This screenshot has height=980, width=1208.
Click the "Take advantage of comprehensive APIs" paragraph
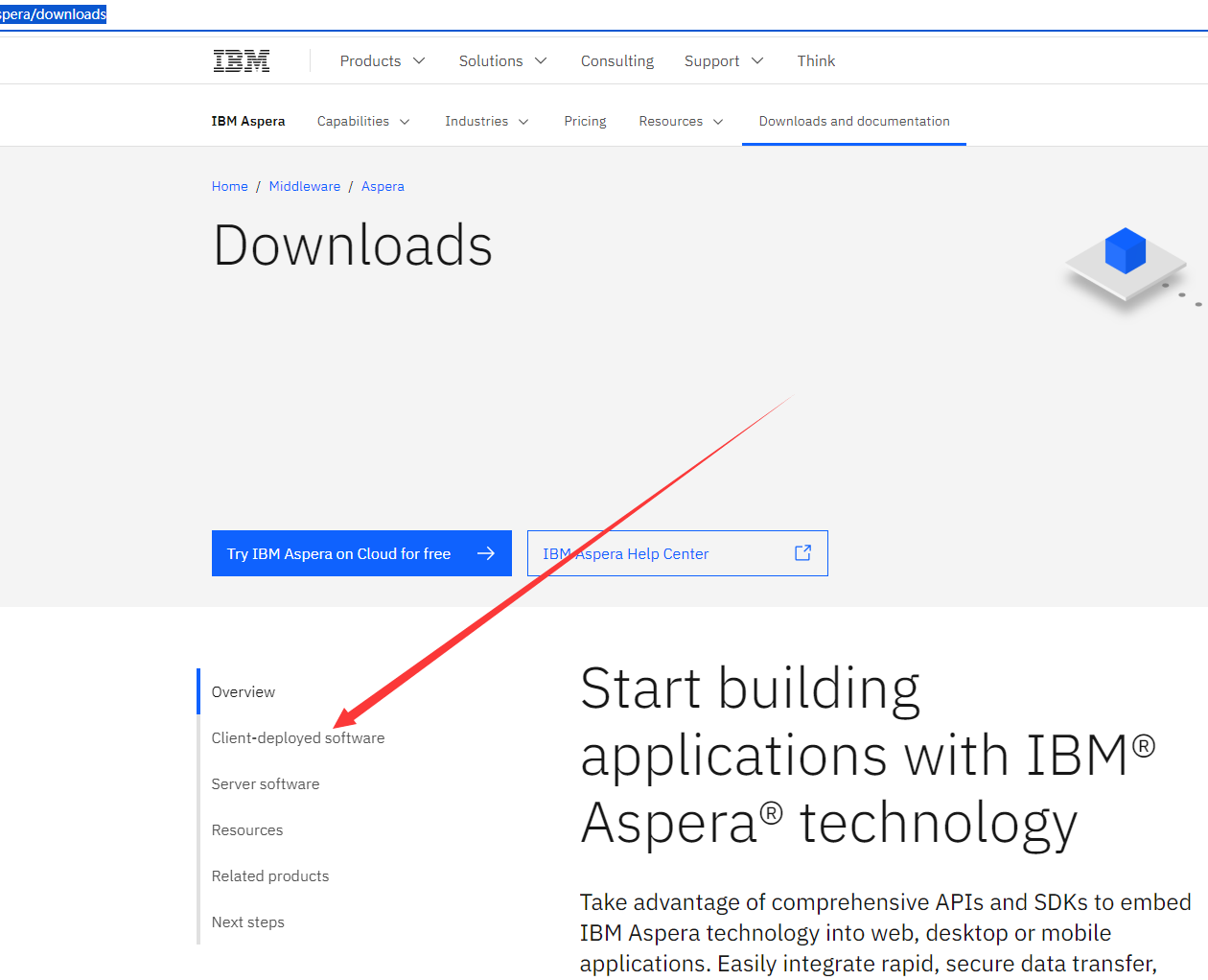(x=886, y=933)
